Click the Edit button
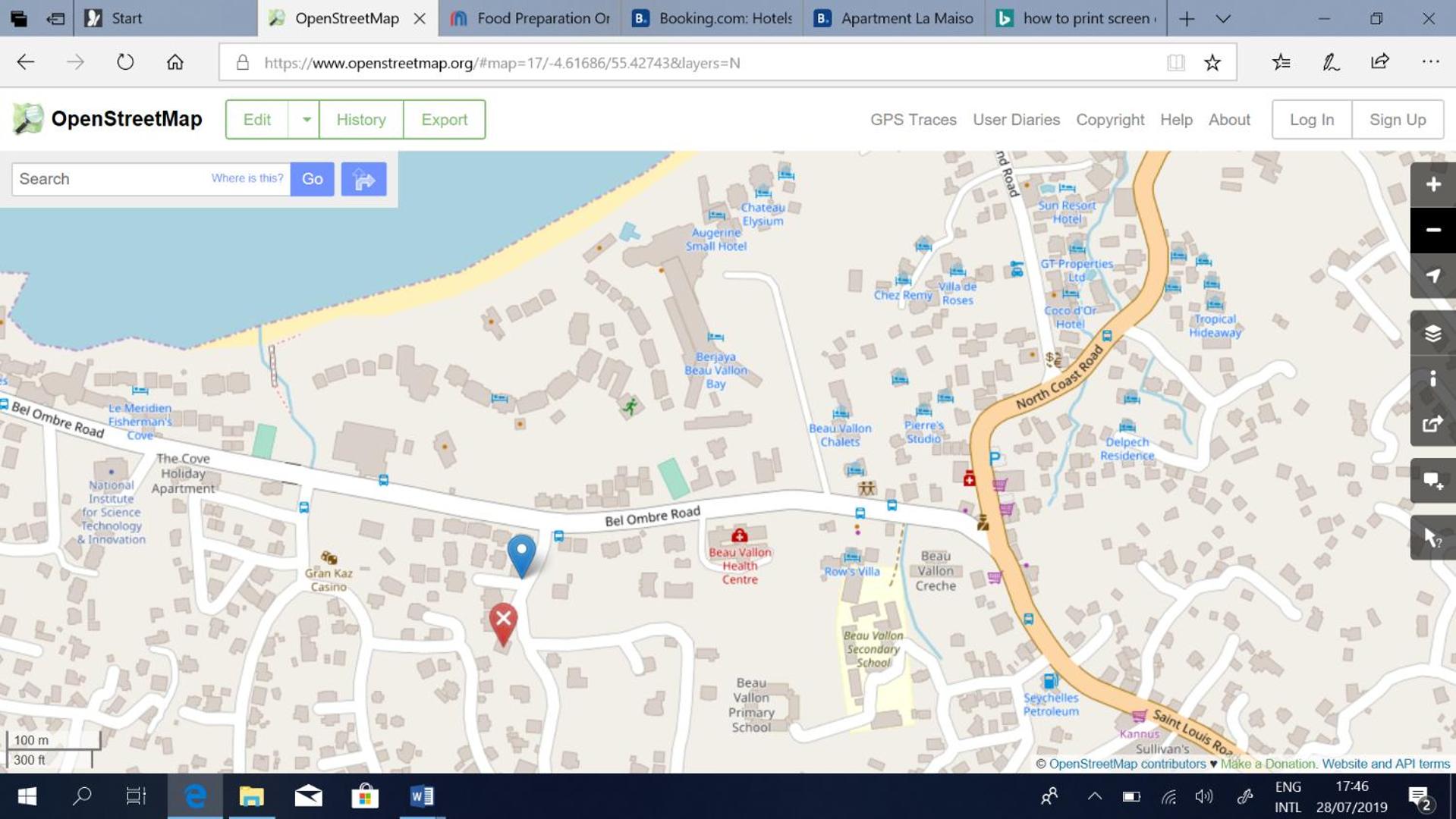This screenshot has height=819, width=1456. pos(257,119)
